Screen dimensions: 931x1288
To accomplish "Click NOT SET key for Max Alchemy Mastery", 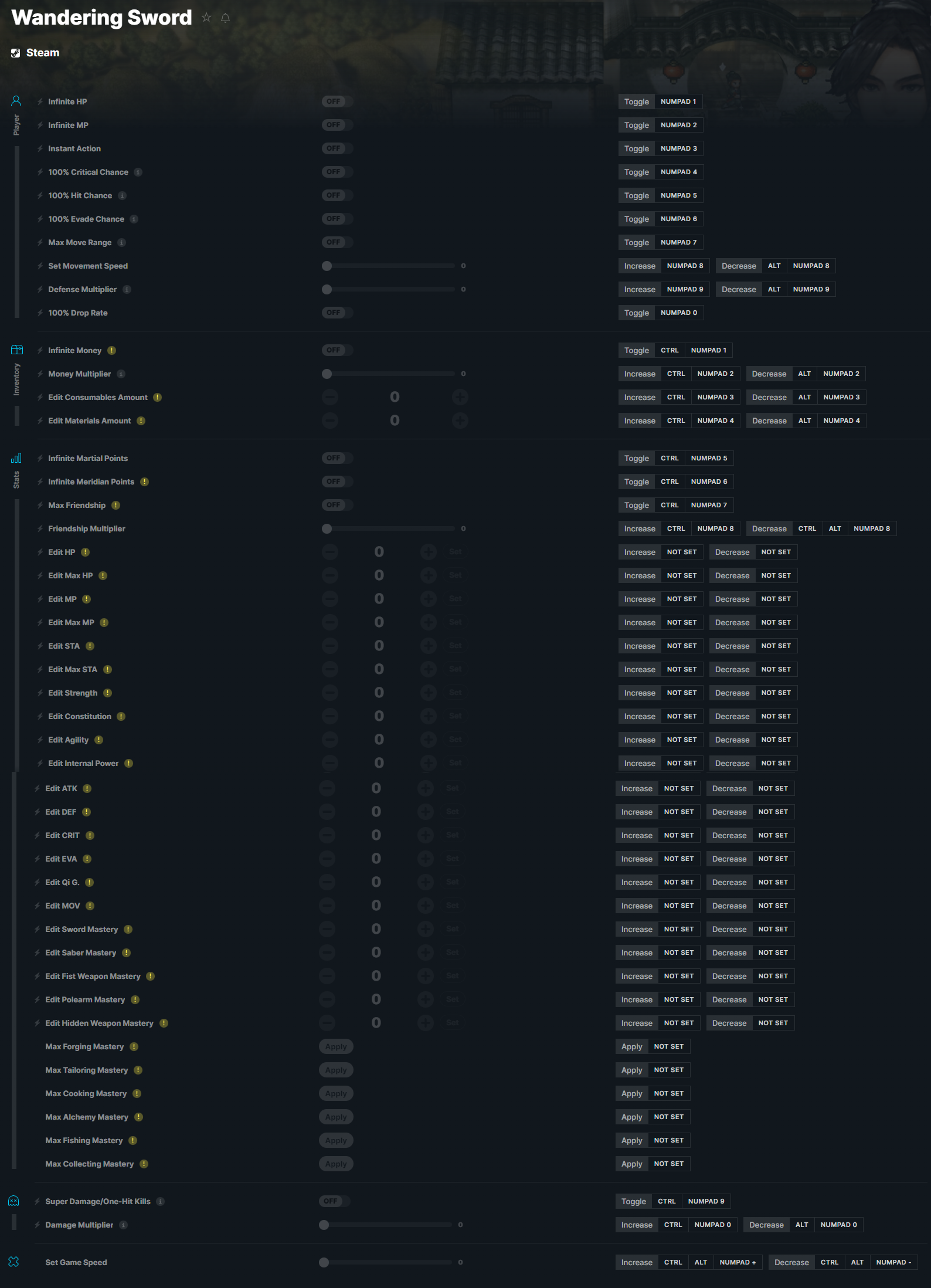I will (x=669, y=1117).
